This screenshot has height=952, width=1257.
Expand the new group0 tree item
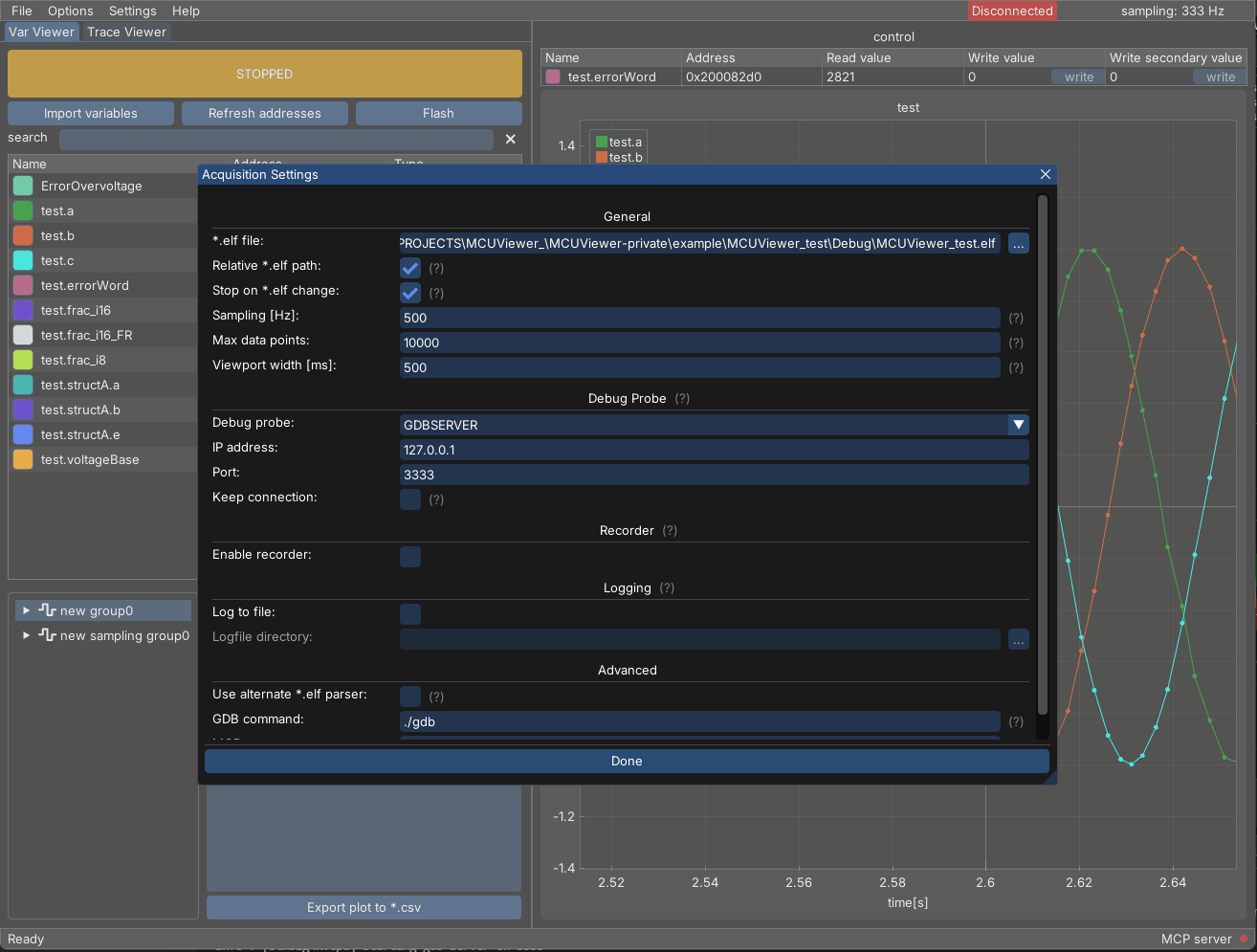[x=27, y=610]
